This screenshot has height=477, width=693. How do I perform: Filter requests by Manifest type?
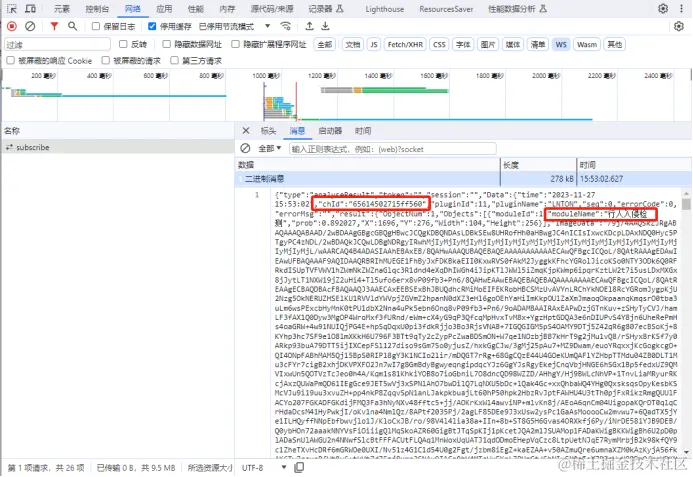click(537, 44)
